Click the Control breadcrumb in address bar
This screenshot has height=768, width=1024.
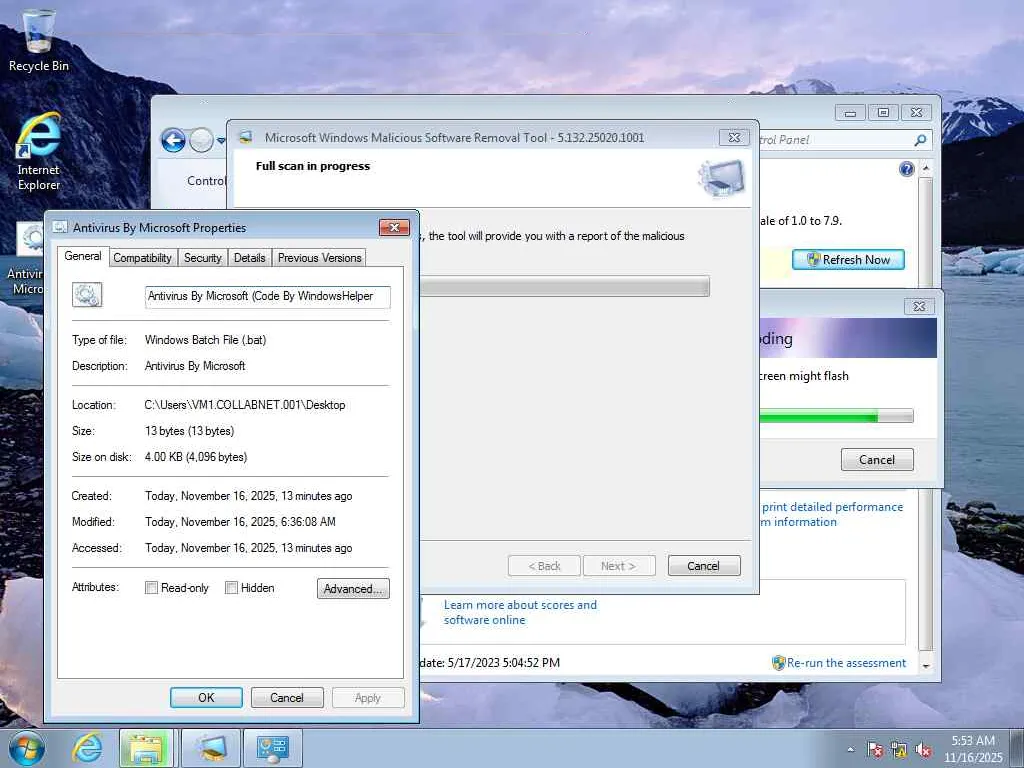[206, 180]
